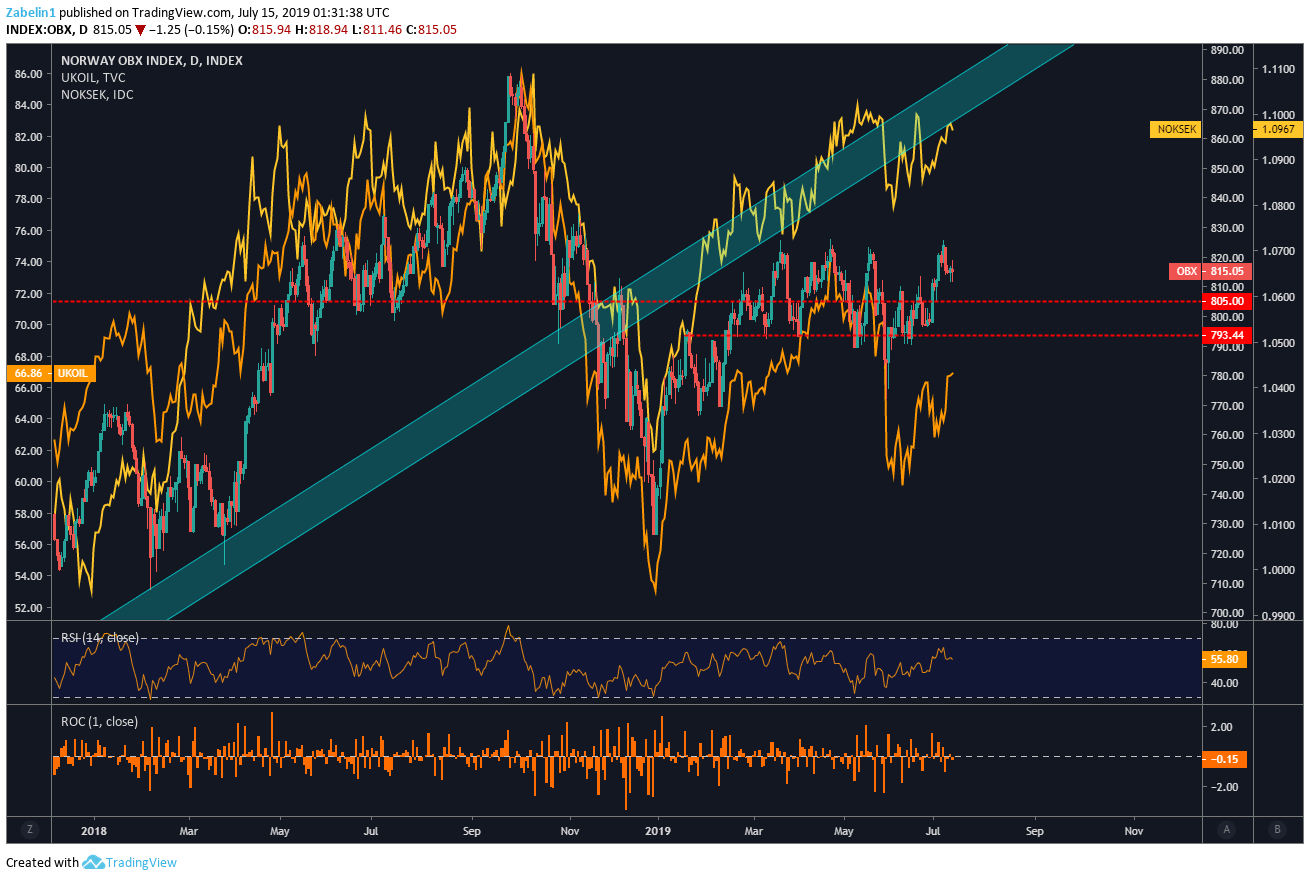Click the ROC (1, close) indicator title
The height and width of the screenshot is (880, 1310).
coord(99,720)
